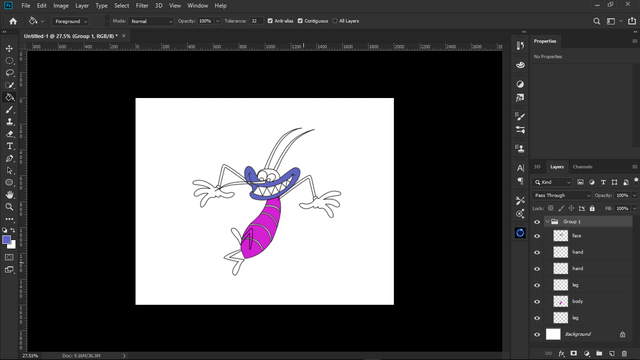Select the Move tool

(9, 49)
